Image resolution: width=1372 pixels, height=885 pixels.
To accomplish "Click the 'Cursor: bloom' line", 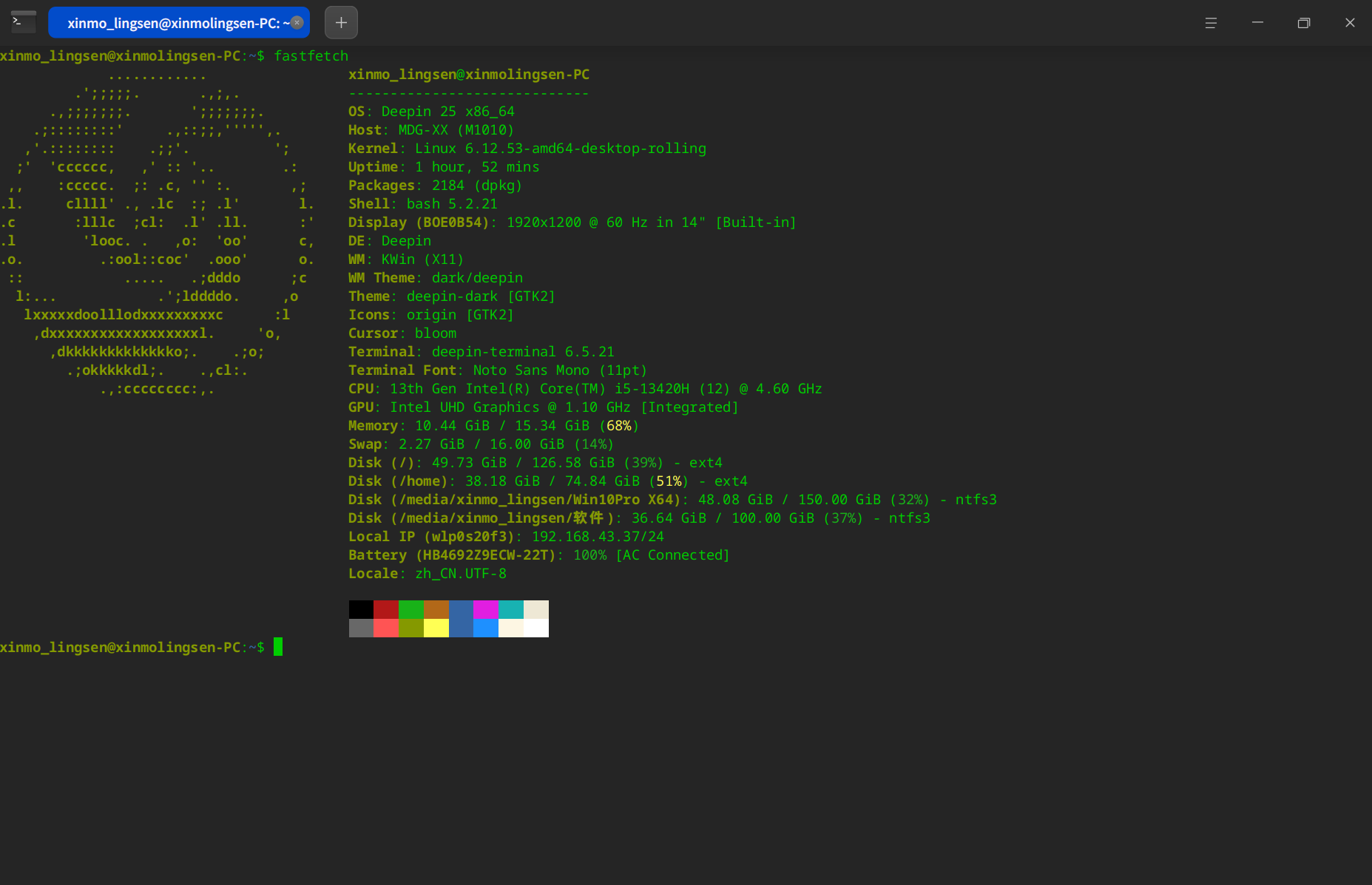I will 402,333.
